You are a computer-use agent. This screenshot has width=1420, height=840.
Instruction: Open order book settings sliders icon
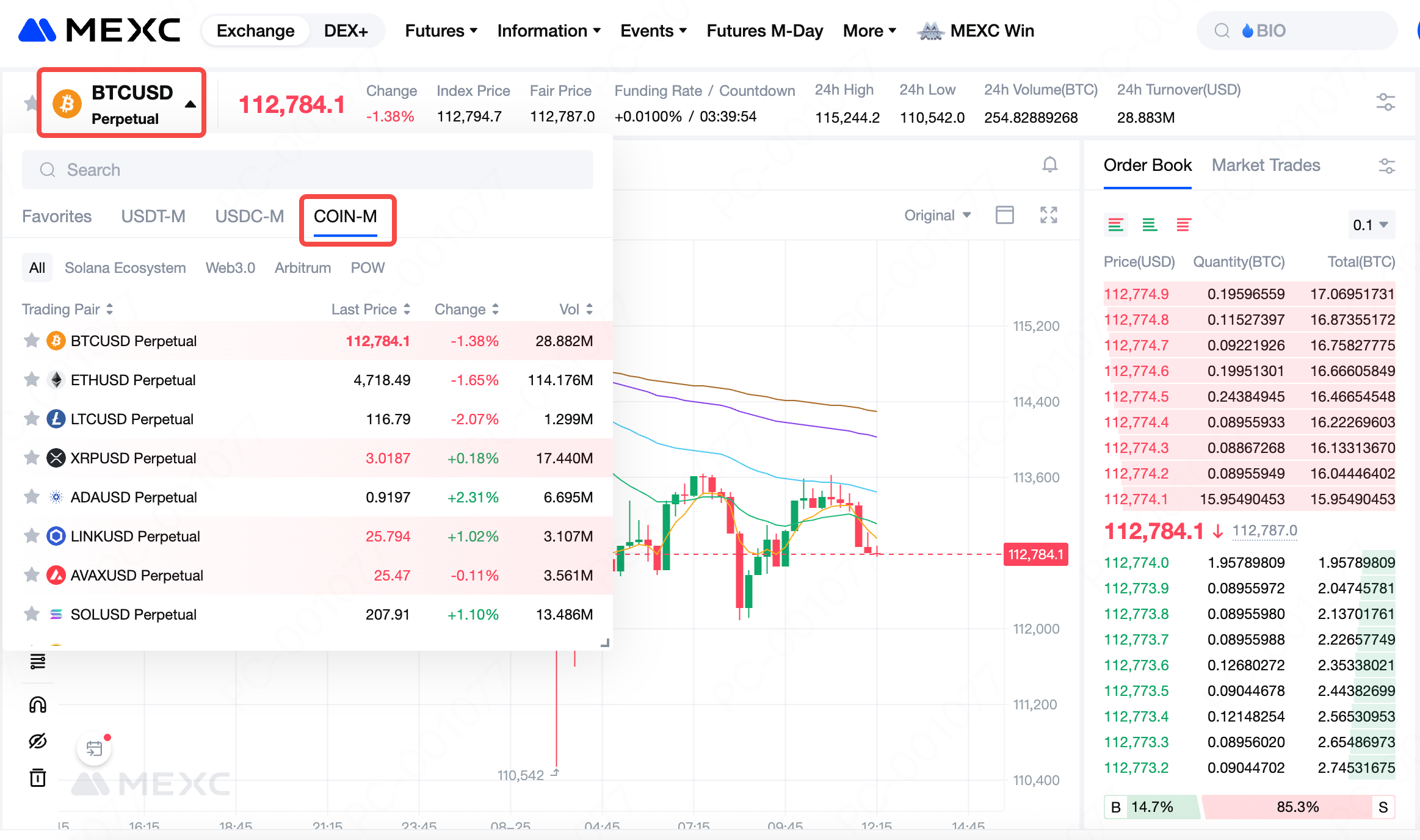click(1386, 165)
